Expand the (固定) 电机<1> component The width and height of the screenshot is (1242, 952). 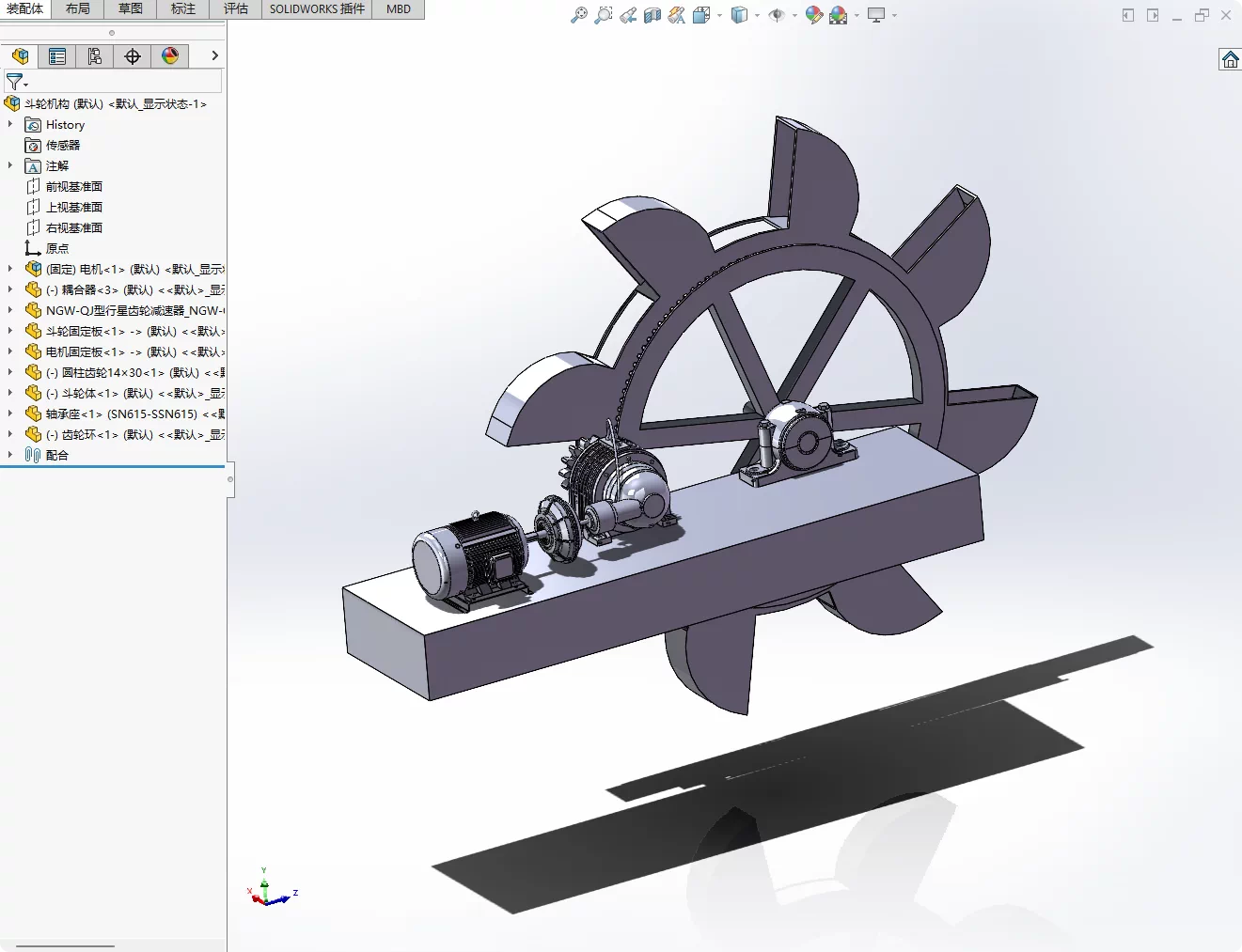point(10,269)
